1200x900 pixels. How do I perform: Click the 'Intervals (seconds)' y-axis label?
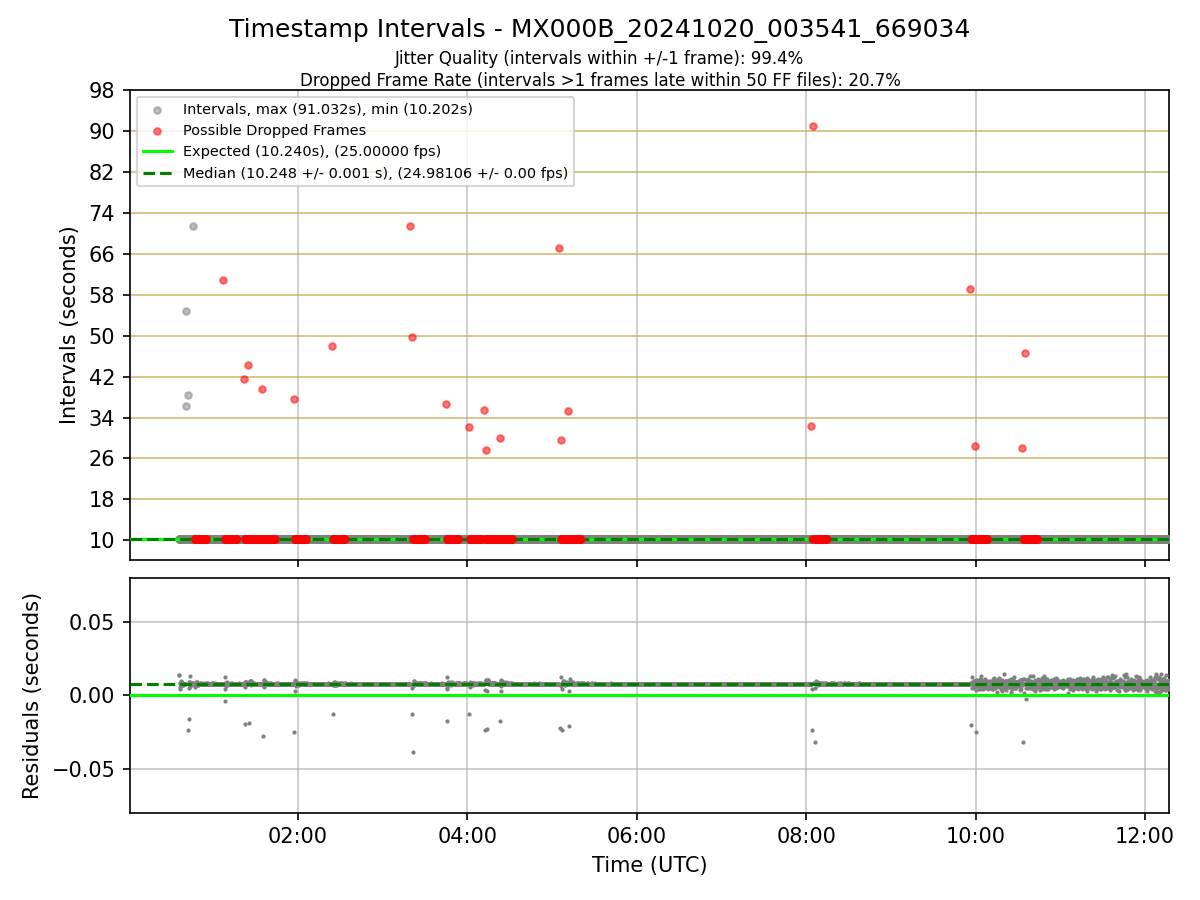(68, 325)
